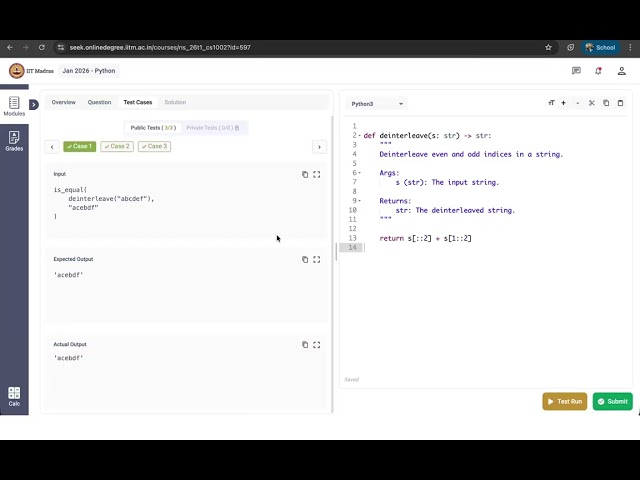Image resolution: width=640 pixels, height=480 pixels.
Task: Open the user account icon
Action: coord(621,71)
